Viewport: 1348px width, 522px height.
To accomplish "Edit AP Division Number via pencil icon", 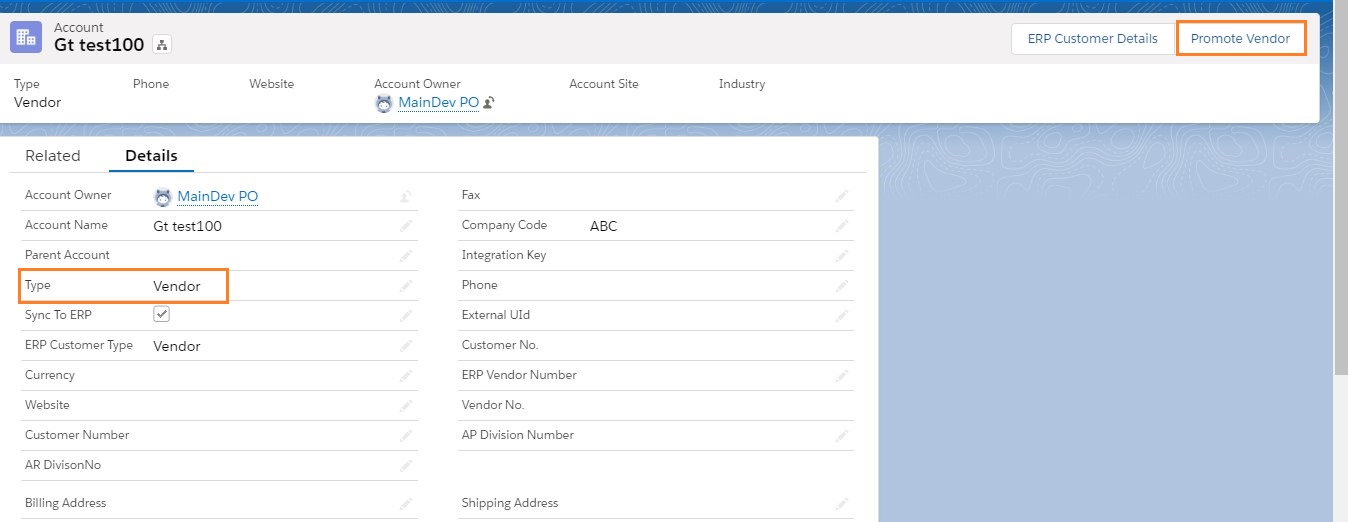I will pyautogui.click(x=842, y=436).
